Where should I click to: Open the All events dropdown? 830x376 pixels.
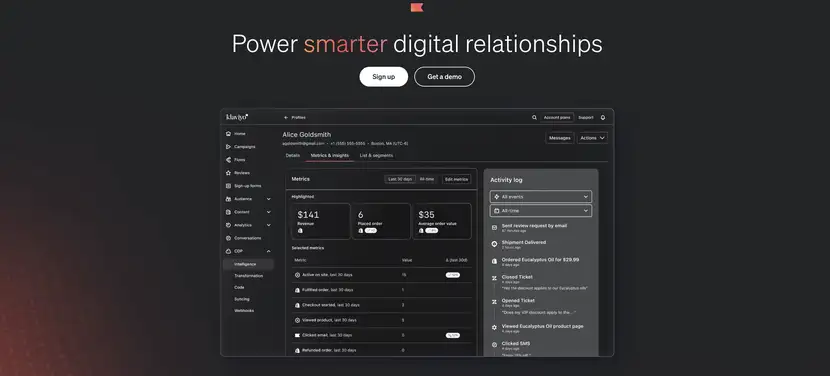[540, 196]
